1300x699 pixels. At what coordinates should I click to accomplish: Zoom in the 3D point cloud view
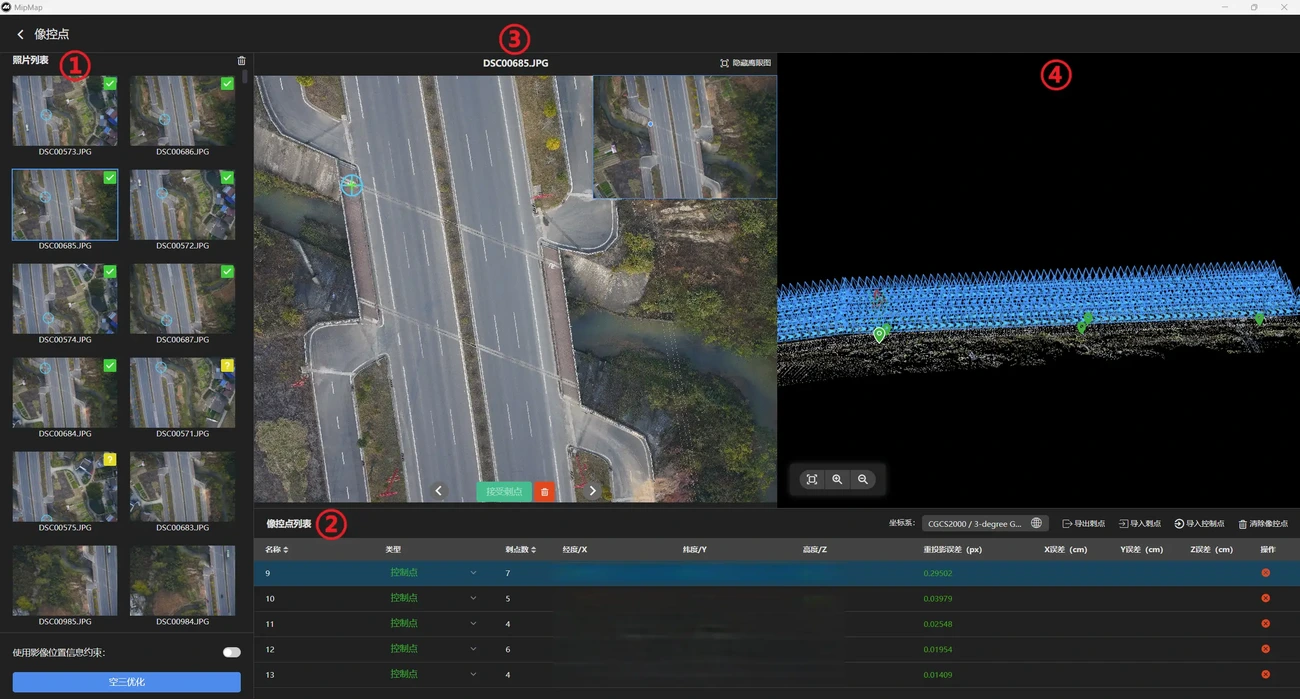[837, 480]
